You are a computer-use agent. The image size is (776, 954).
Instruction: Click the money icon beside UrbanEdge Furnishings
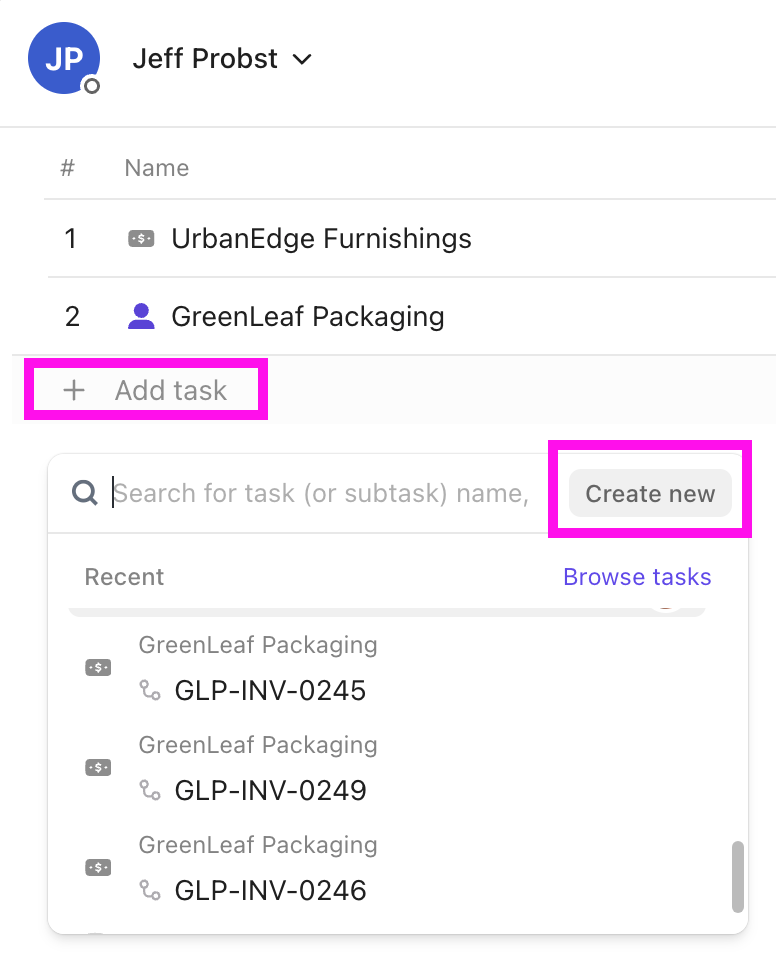141,239
